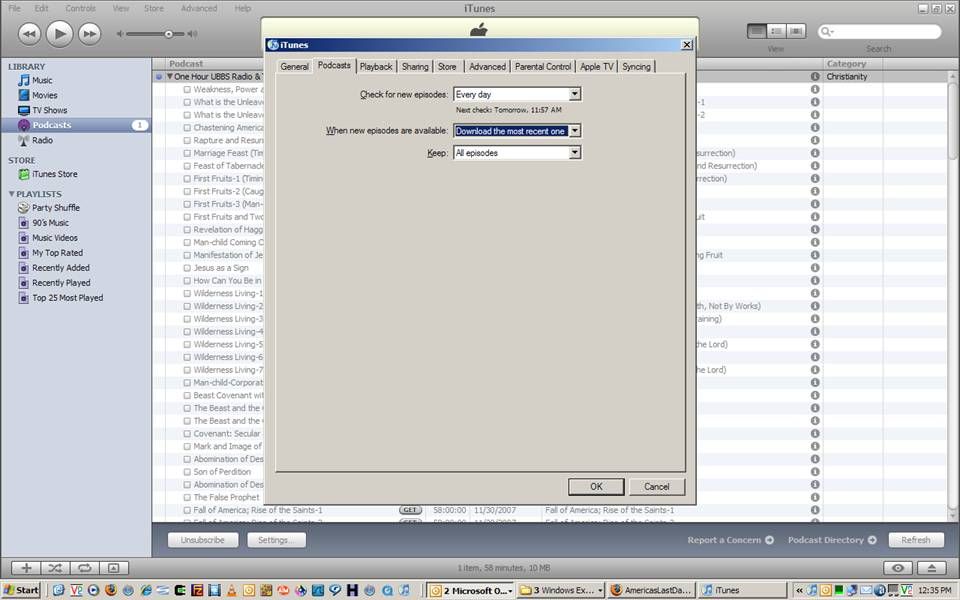Switch to Playback preferences tab

click(376, 66)
